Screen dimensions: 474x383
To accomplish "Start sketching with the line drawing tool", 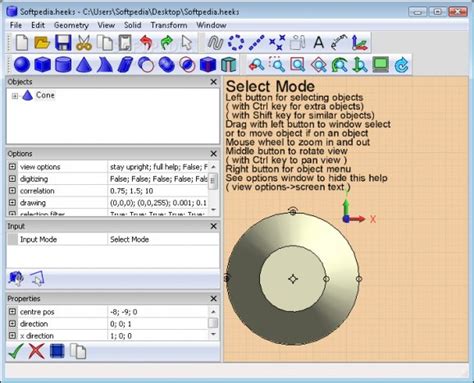I will pyautogui.click(x=215, y=43).
